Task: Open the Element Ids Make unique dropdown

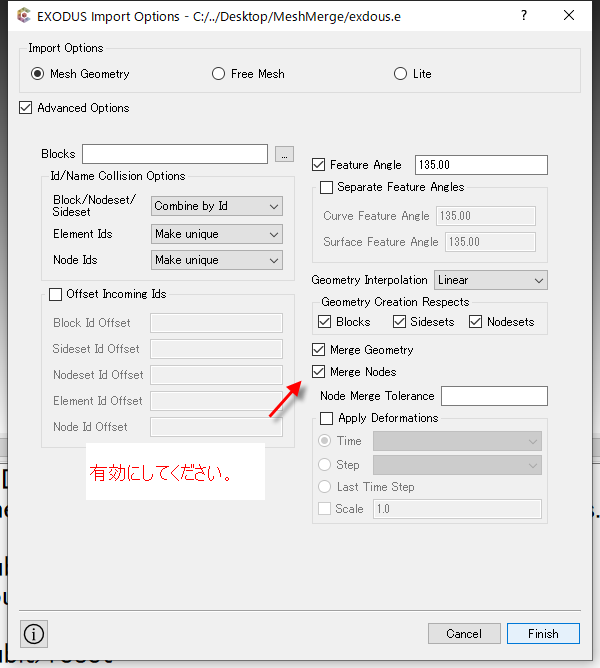Action: pos(217,234)
